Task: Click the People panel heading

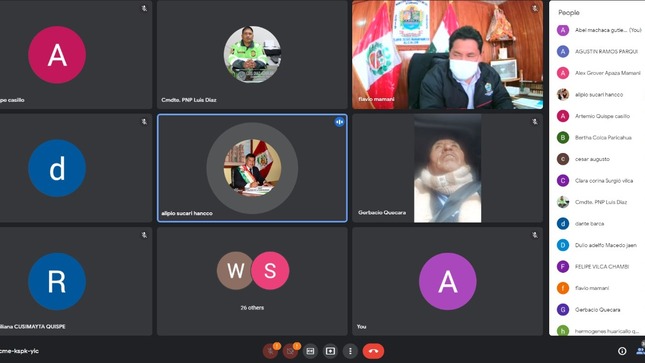Action: [568, 13]
